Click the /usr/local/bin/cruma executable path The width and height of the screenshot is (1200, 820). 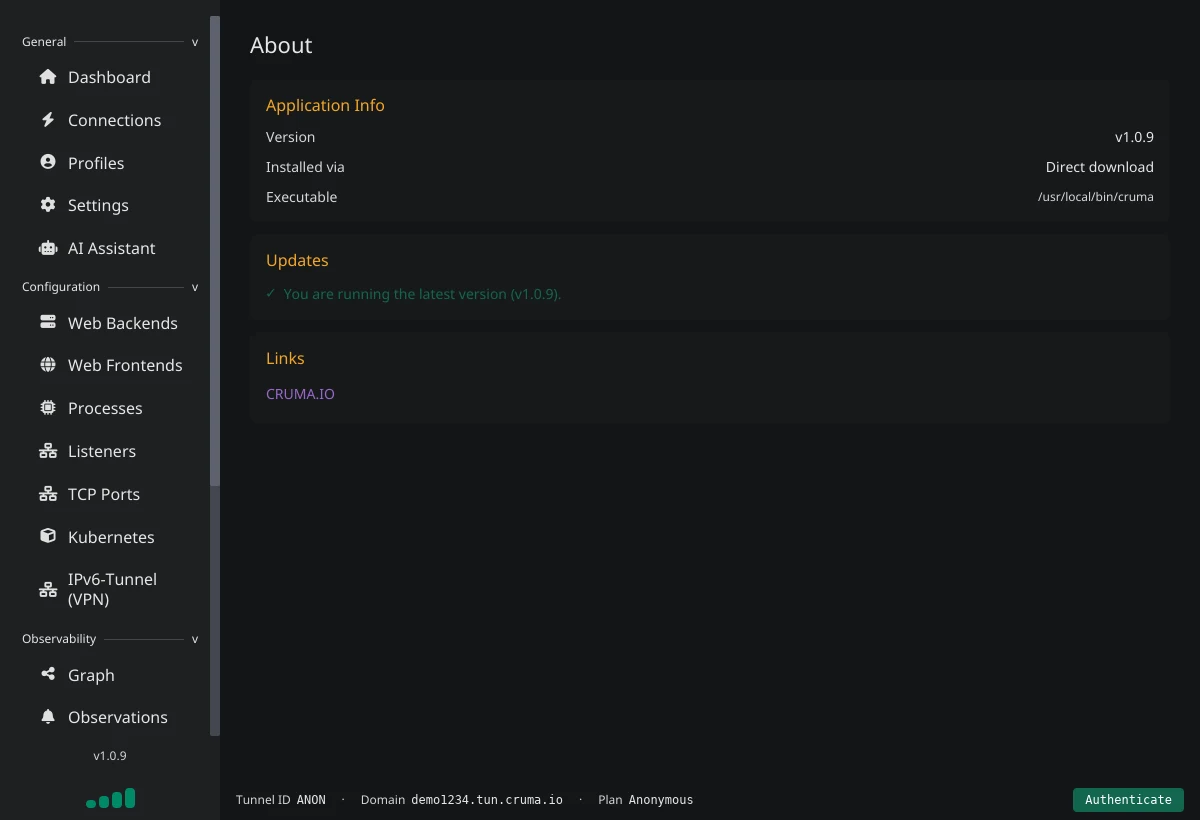tap(1096, 197)
